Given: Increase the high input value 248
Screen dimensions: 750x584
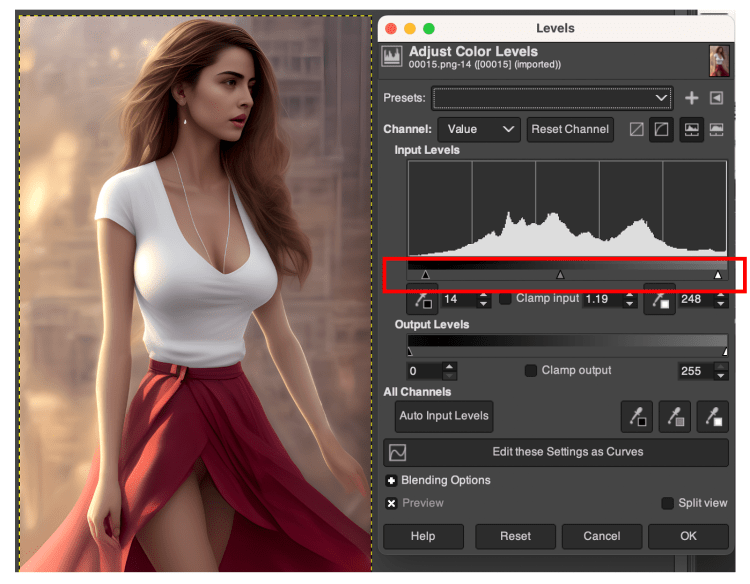Looking at the screenshot, I should tap(720, 295).
